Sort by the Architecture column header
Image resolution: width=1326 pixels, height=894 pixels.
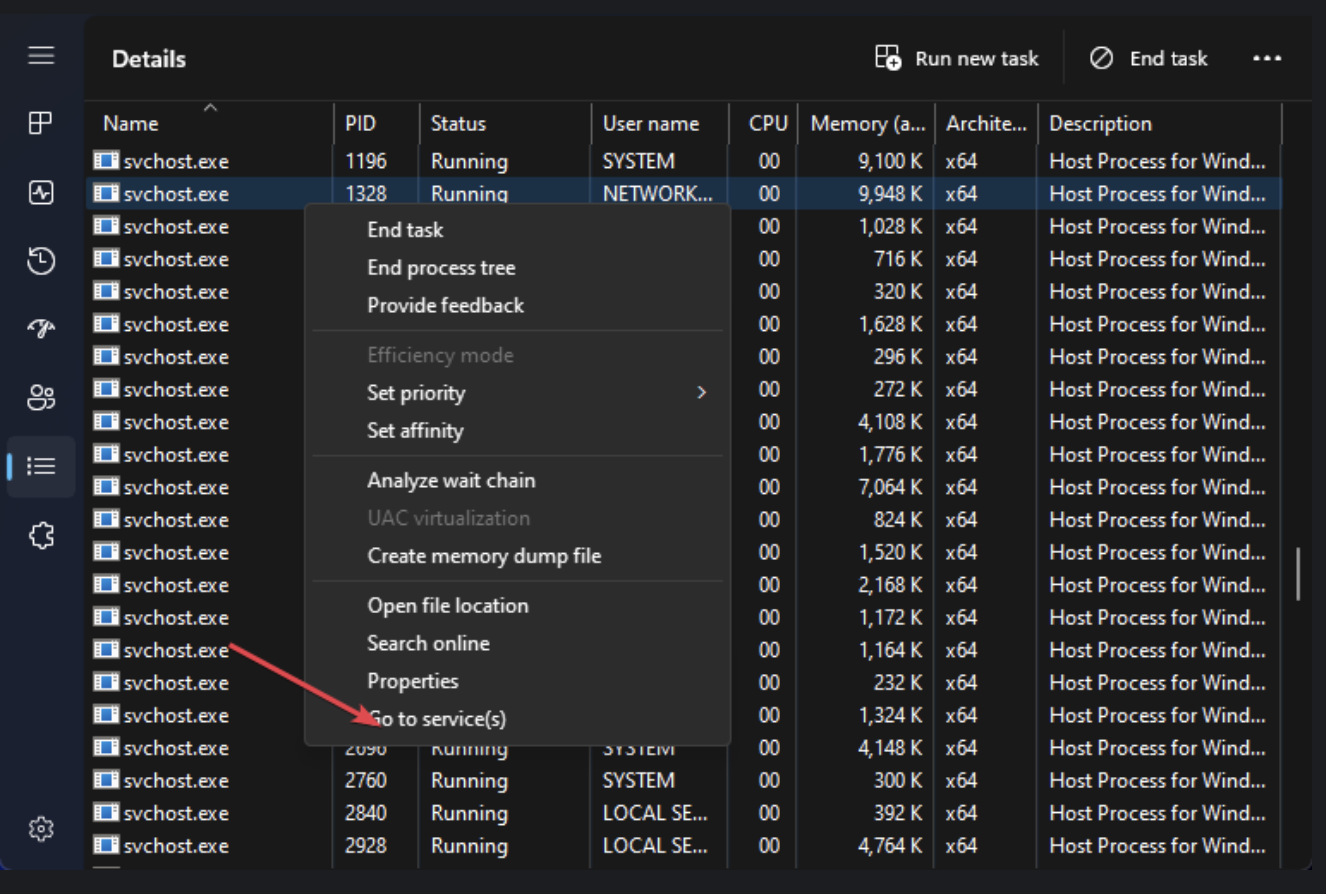click(x=986, y=123)
